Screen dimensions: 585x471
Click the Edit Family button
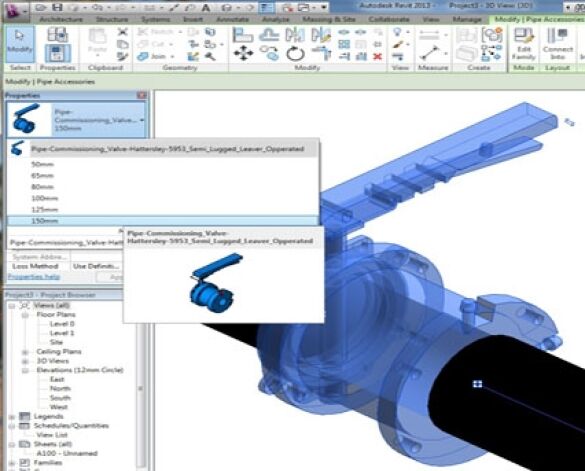click(523, 44)
